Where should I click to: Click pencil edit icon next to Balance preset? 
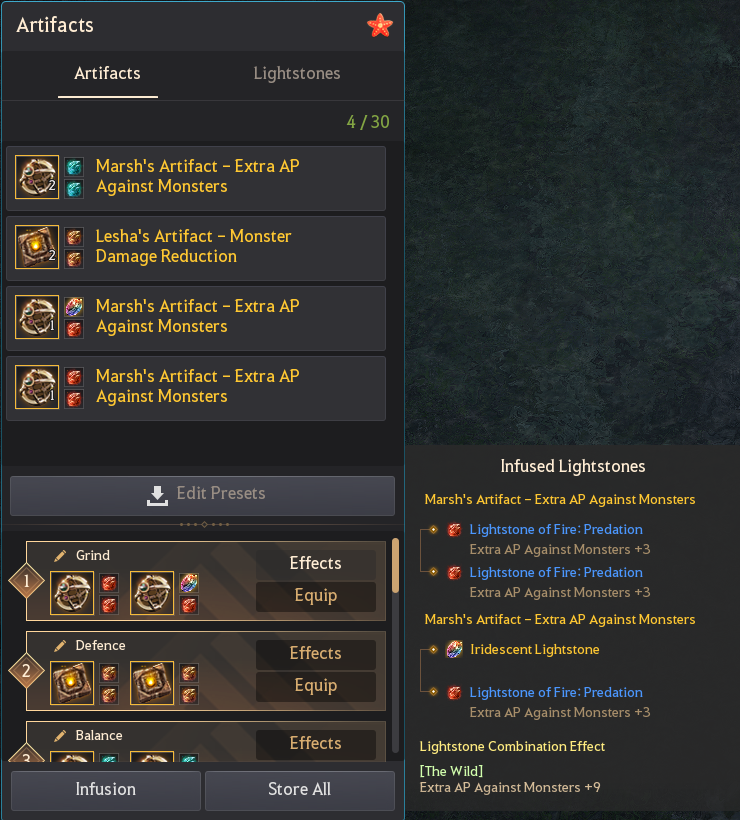pyautogui.click(x=60, y=735)
